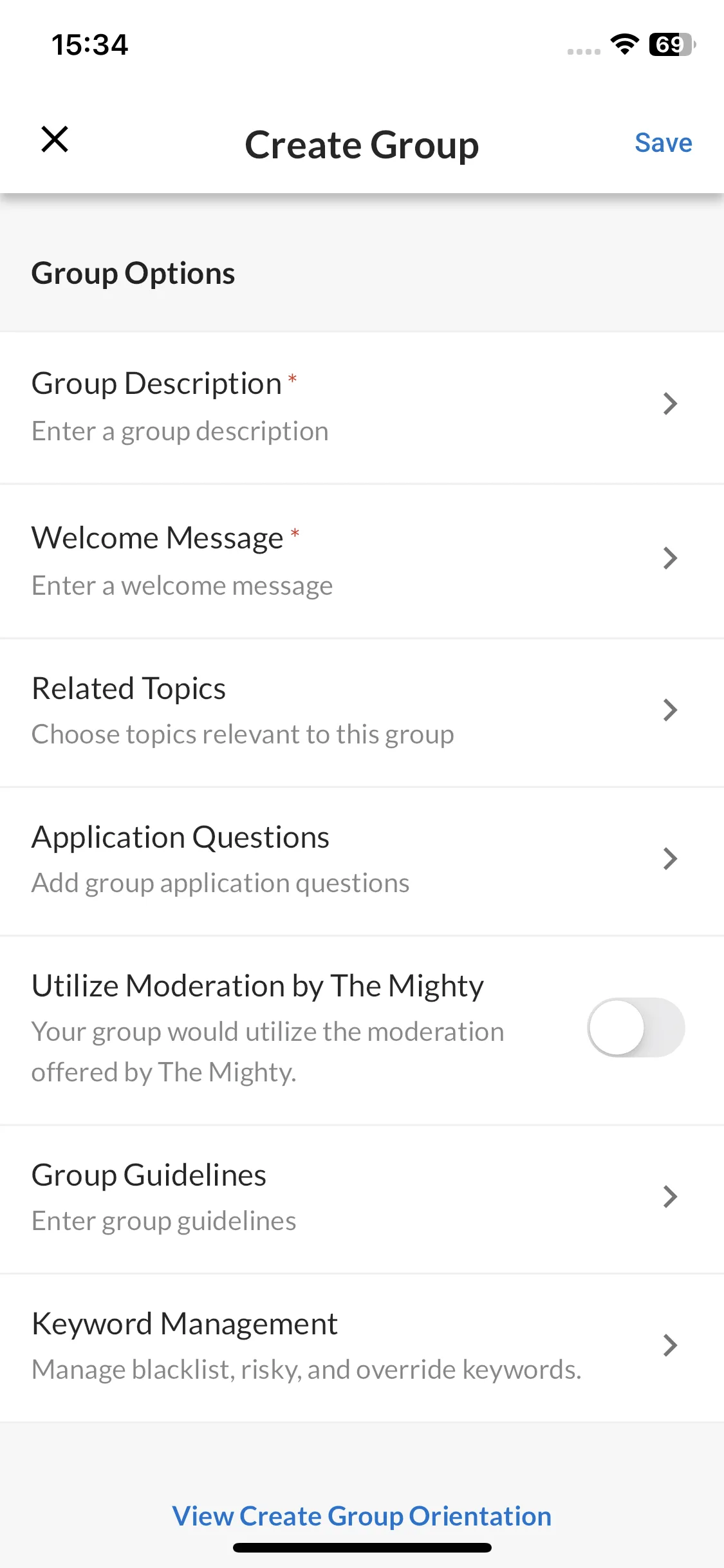724x1568 pixels.
Task: Enable Utilize Moderation by The Mighty switch
Action: (636, 1027)
